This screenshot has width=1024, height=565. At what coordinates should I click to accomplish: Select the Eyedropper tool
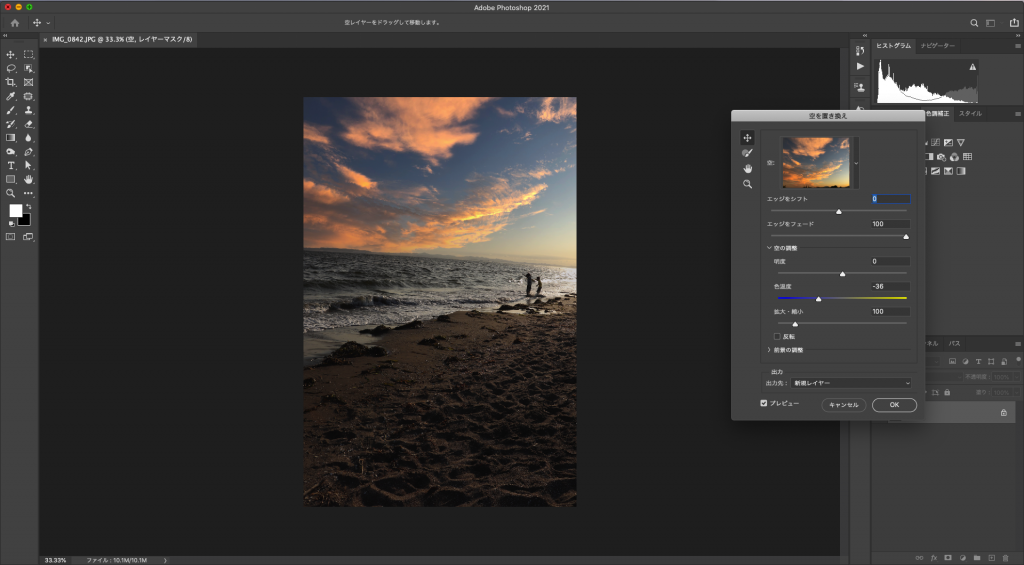11,96
